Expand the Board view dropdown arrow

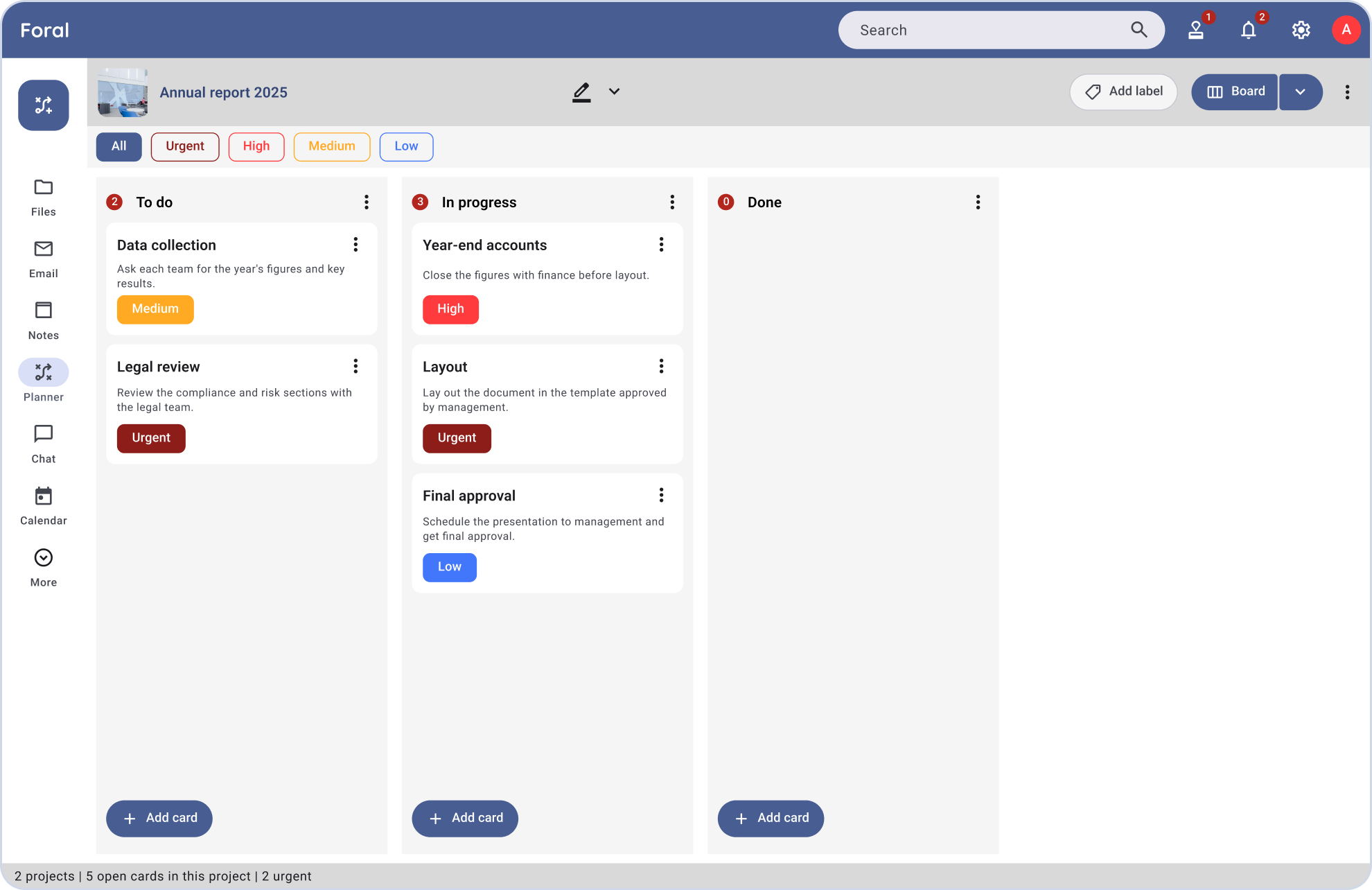(1301, 92)
